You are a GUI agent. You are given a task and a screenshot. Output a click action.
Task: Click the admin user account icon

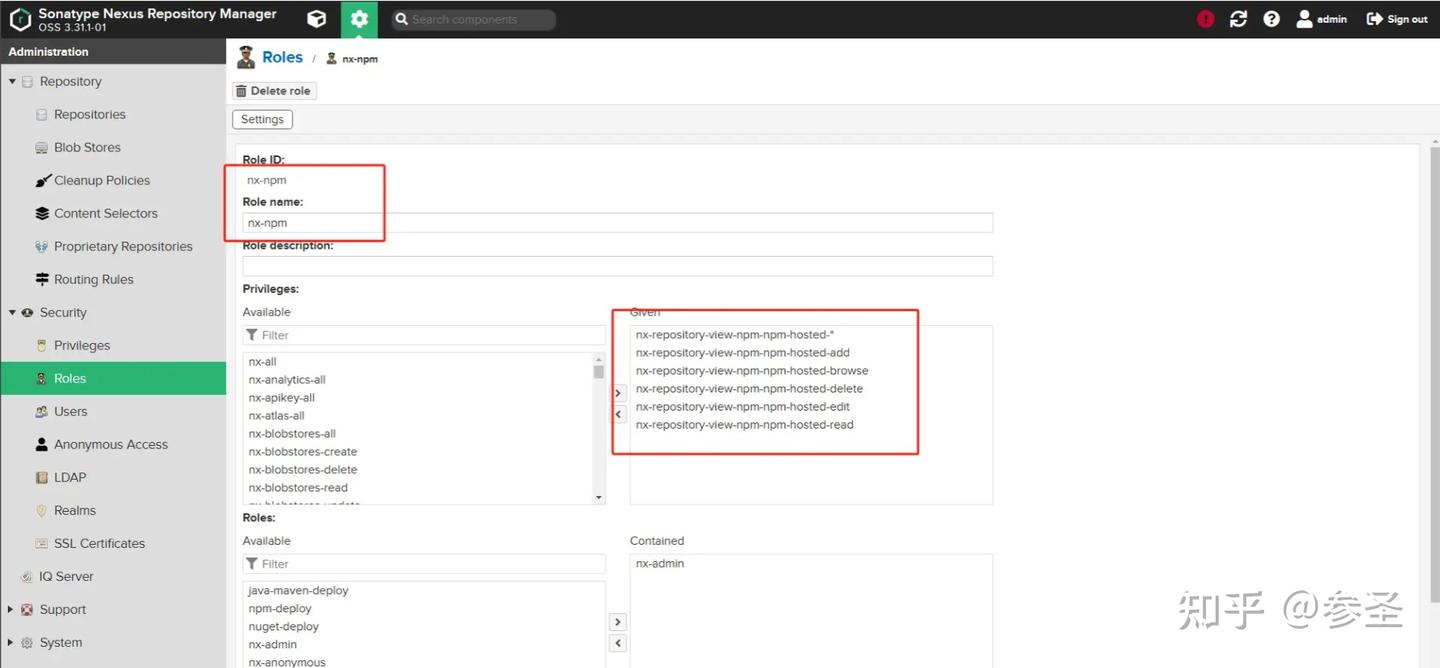point(1304,19)
